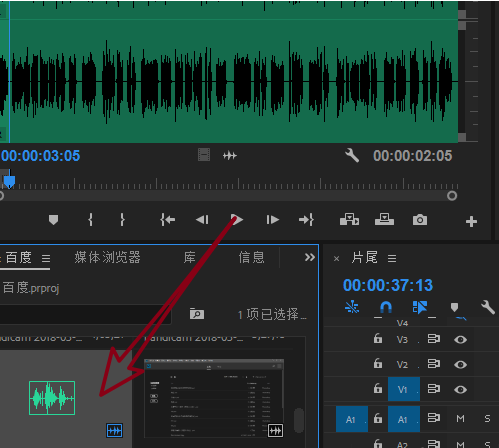Add a marker in the source monitor
Screen dimensions: 499x448
[x=53, y=220]
